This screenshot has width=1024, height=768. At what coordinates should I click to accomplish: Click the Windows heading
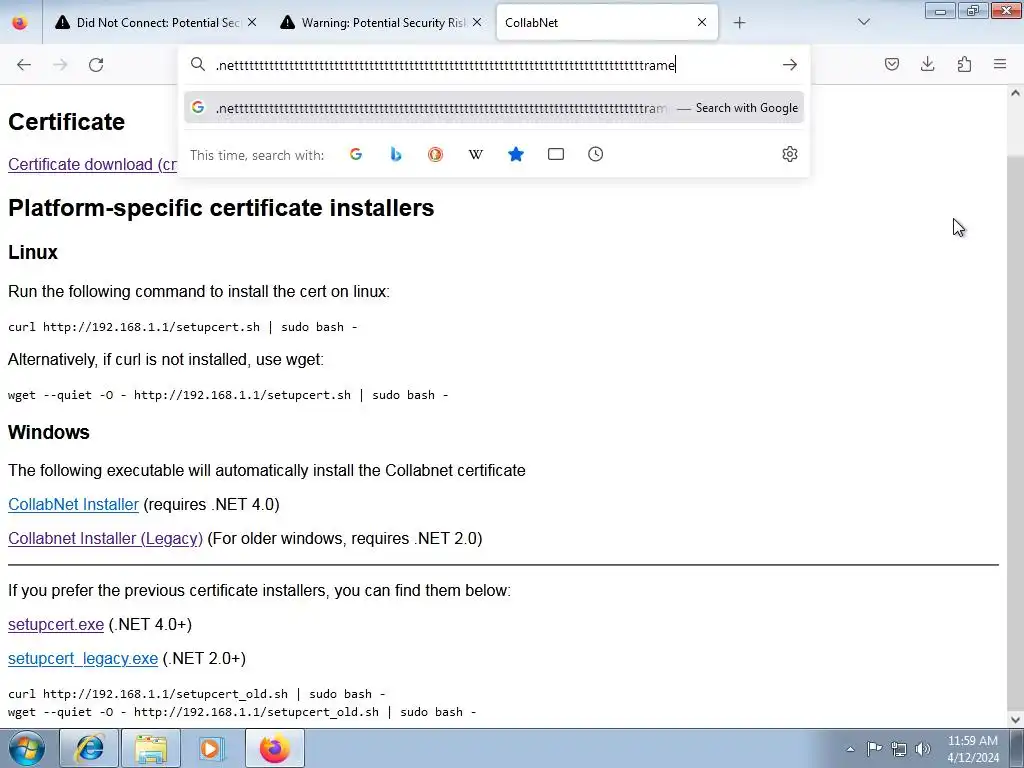pos(48,432)
